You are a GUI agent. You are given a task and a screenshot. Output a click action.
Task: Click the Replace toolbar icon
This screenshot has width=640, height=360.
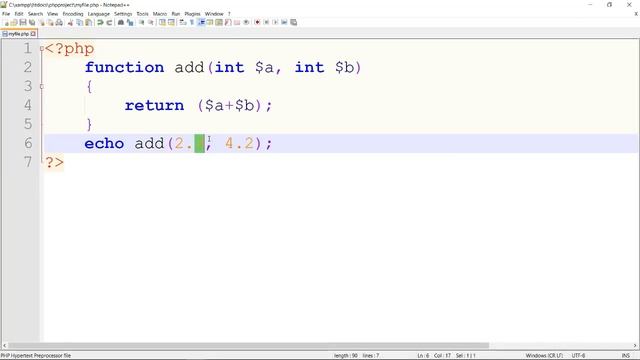tap(130, 22)
